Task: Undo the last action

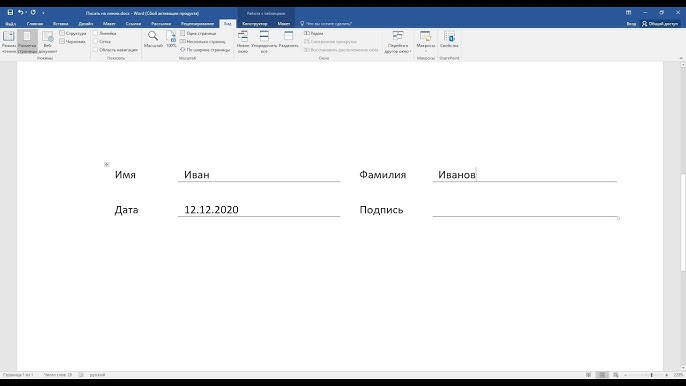Action: tap(20, 13)
